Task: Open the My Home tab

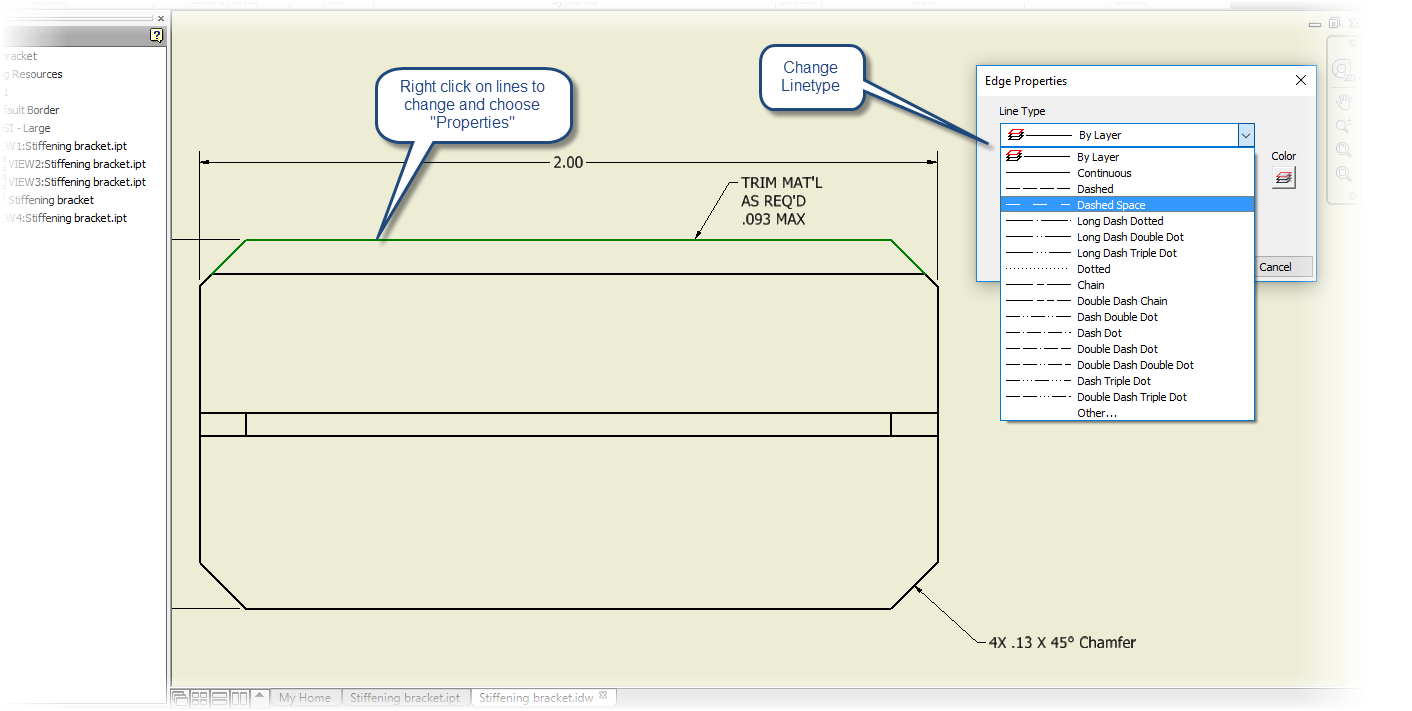Action: [x=306, y=697]
